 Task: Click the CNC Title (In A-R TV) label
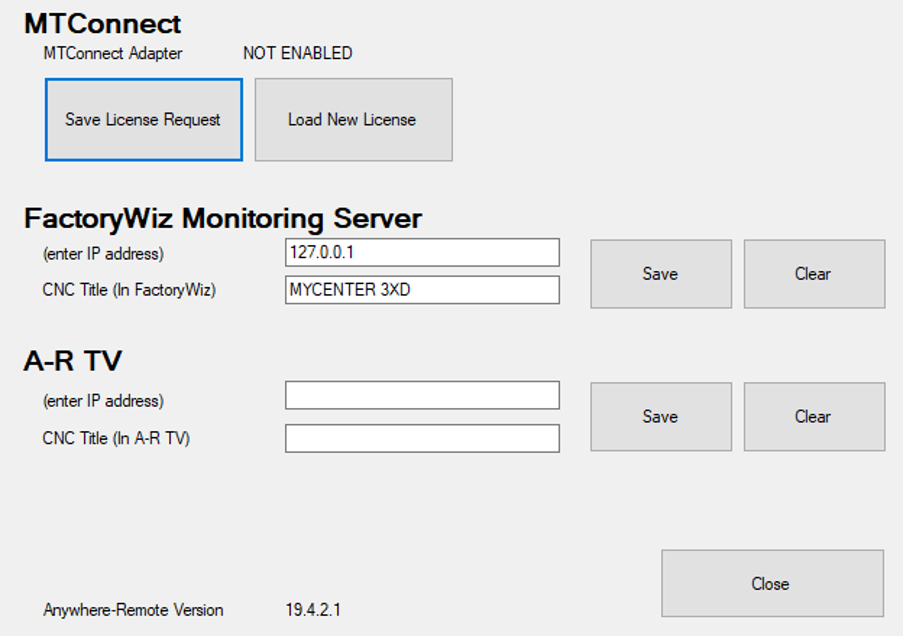(116, 438)
